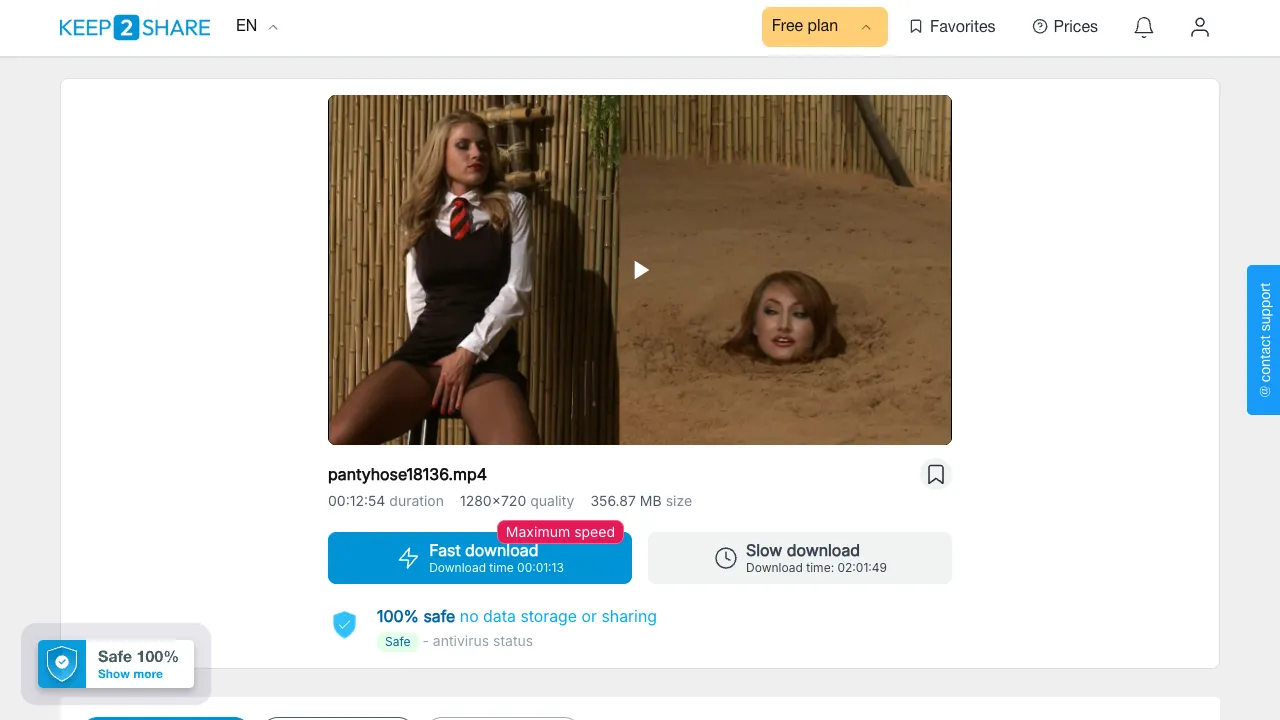The width and height of the screenshot is (1280, 720).
Task: Click the Safe 100% shield badge icon
Action: [62, 664]
